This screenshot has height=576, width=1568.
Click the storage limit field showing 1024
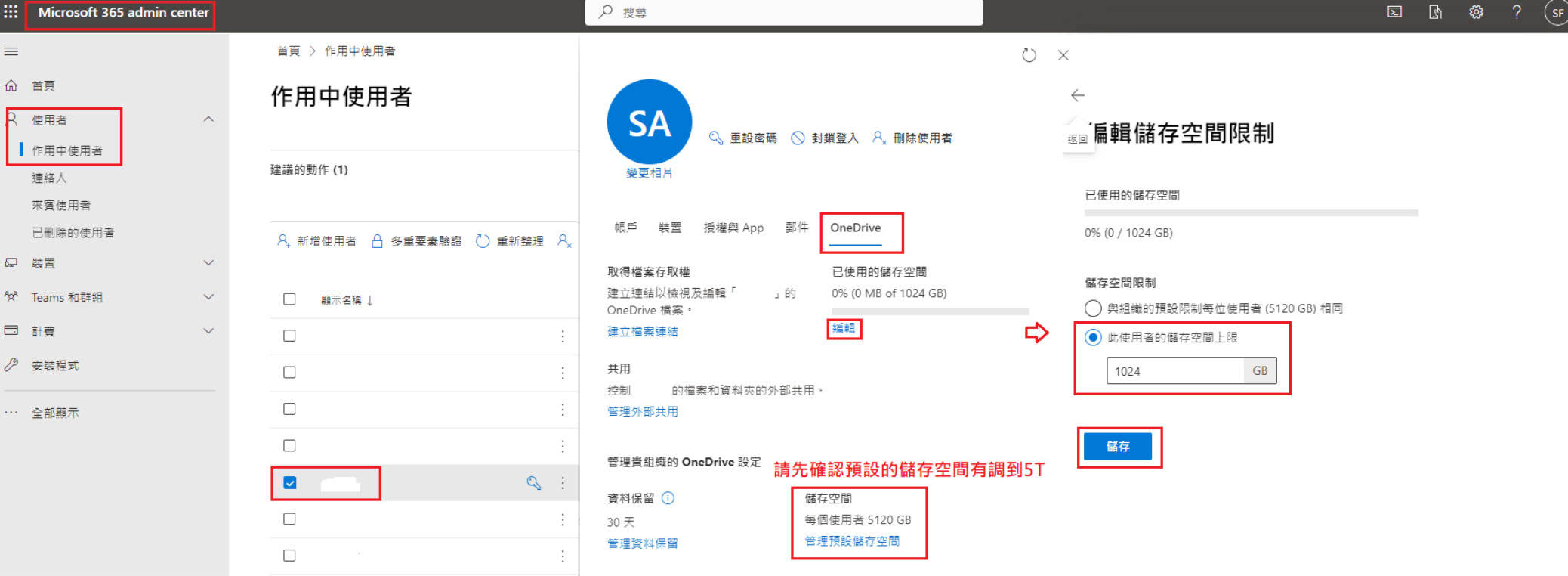click(1175, 371)
